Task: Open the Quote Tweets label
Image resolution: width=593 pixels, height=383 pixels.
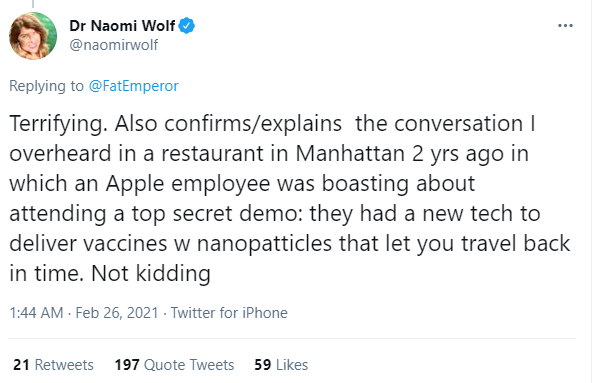Action: 189,365
